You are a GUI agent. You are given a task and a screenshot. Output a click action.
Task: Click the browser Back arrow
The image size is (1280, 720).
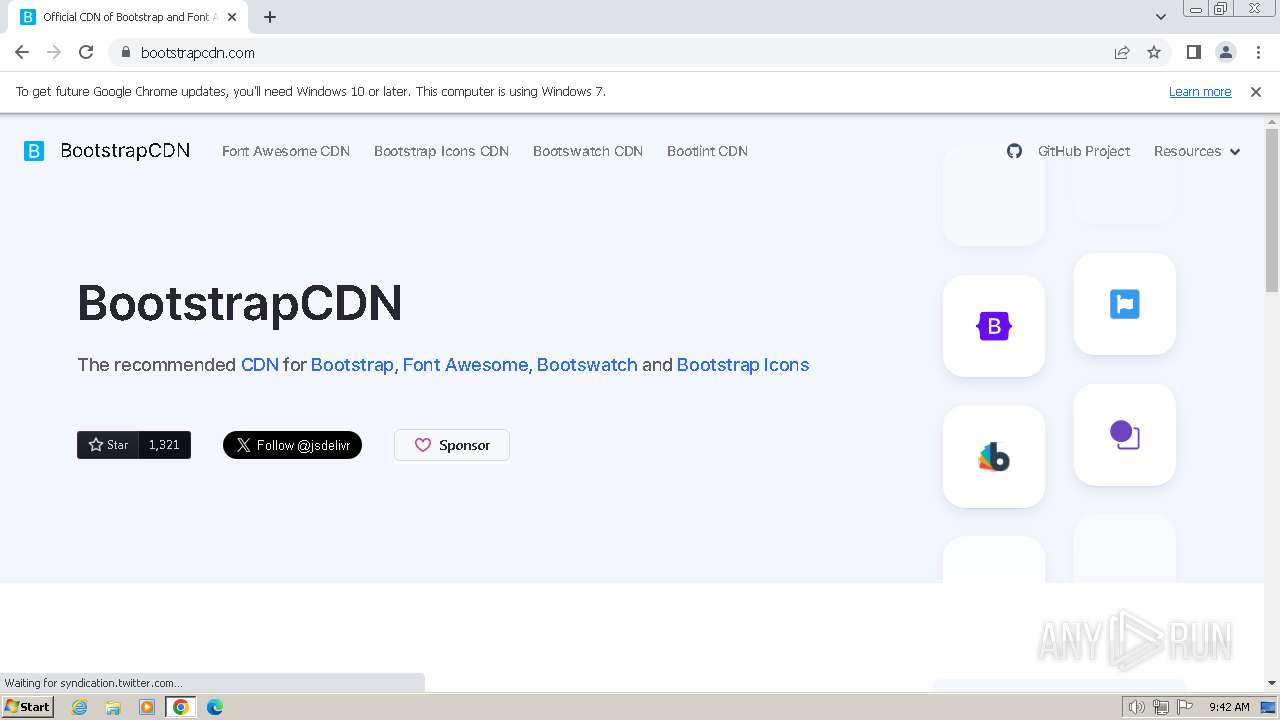click(22, 52)
